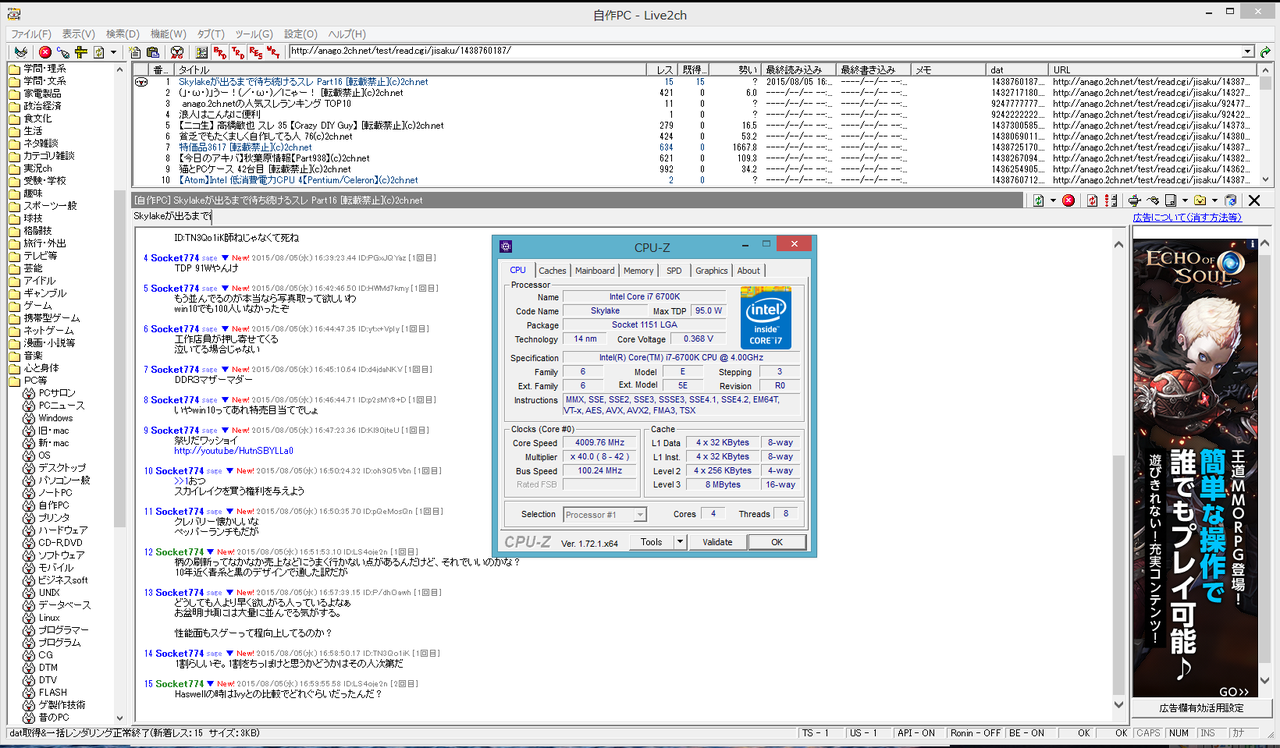Toggle the Ronin - OFF status indicator

pos(975,733)
